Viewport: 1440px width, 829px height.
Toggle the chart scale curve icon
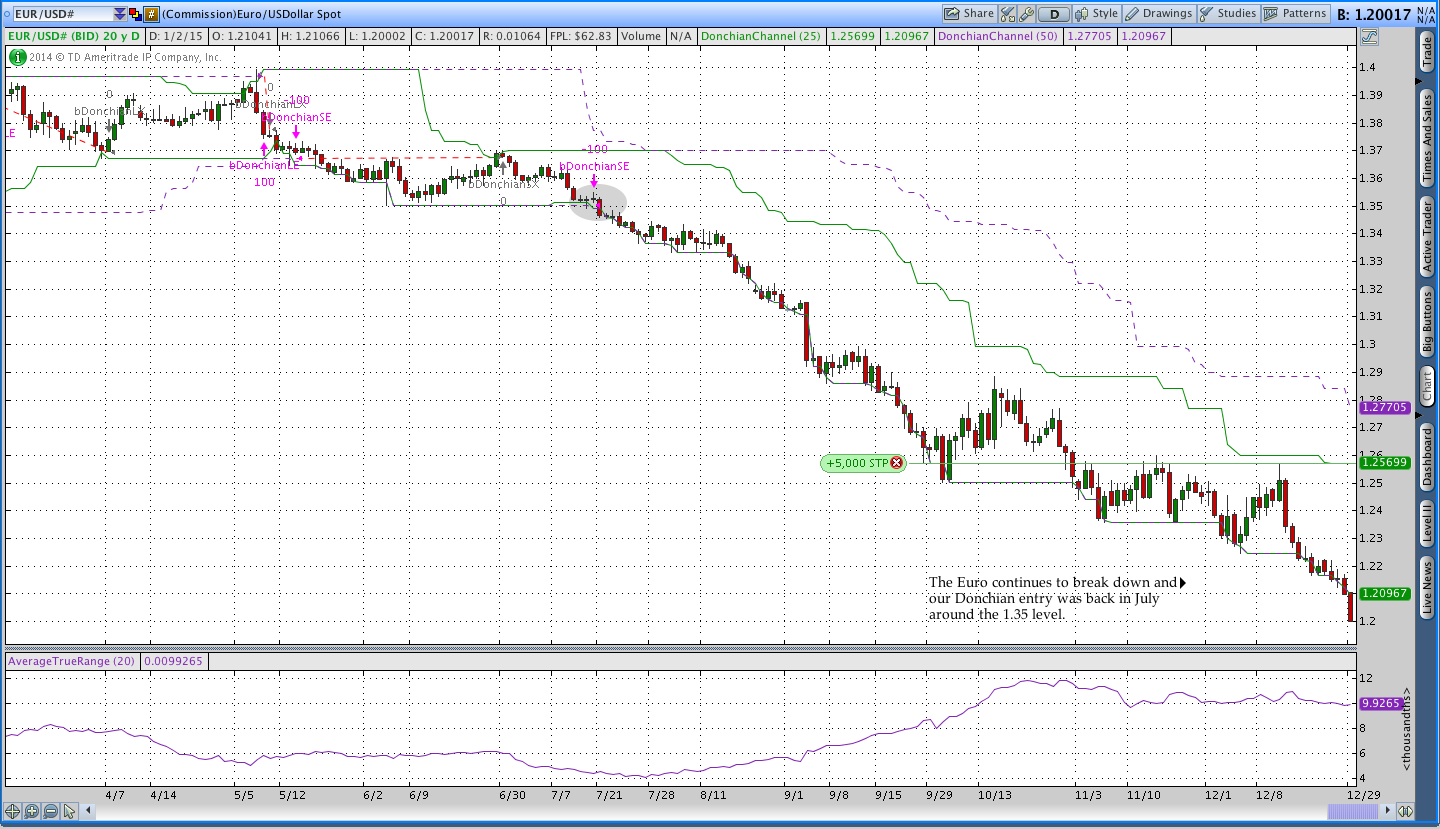click(x=1370, y=37)
